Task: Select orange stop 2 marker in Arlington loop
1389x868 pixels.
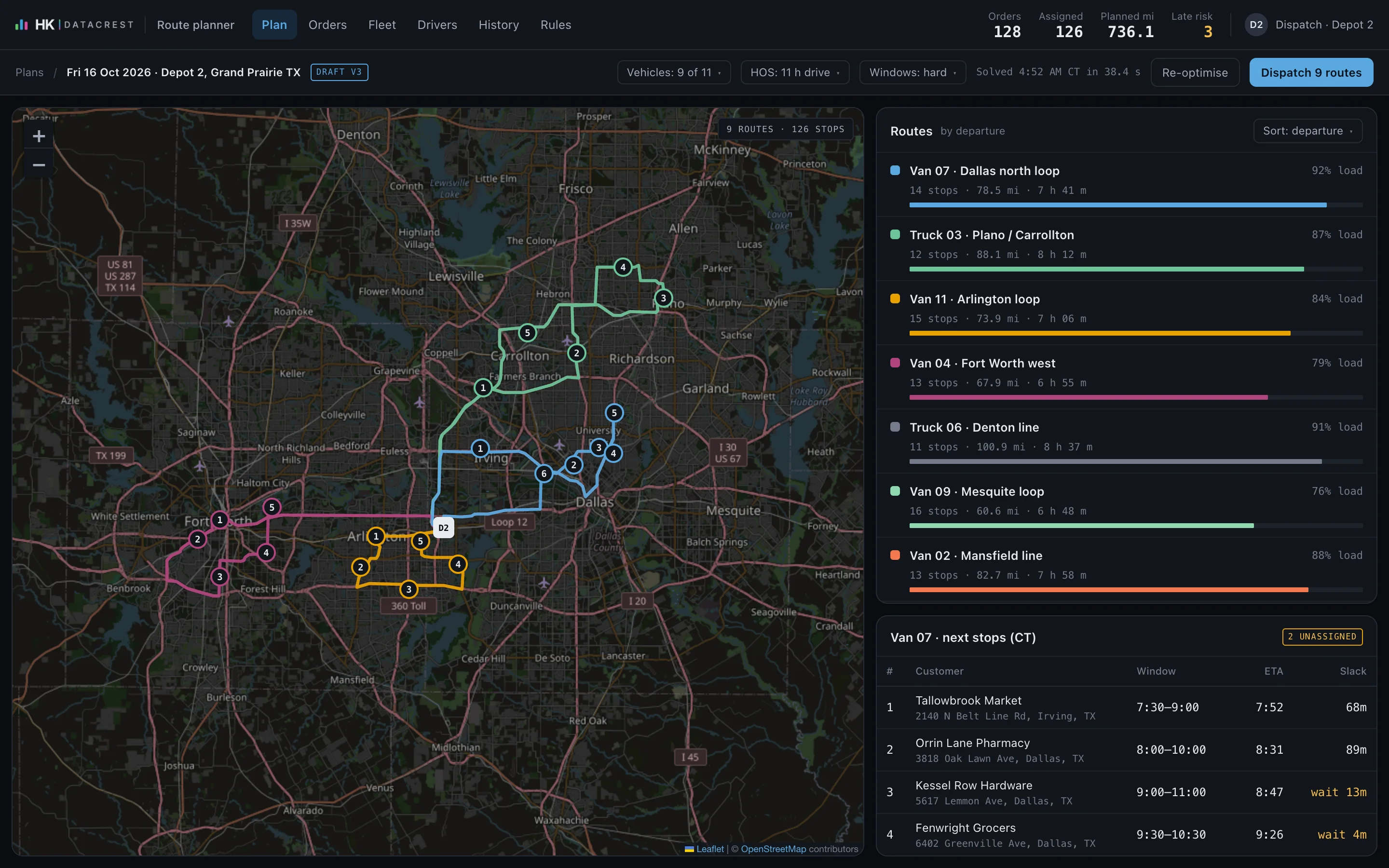Action: [x=360, y=567]
